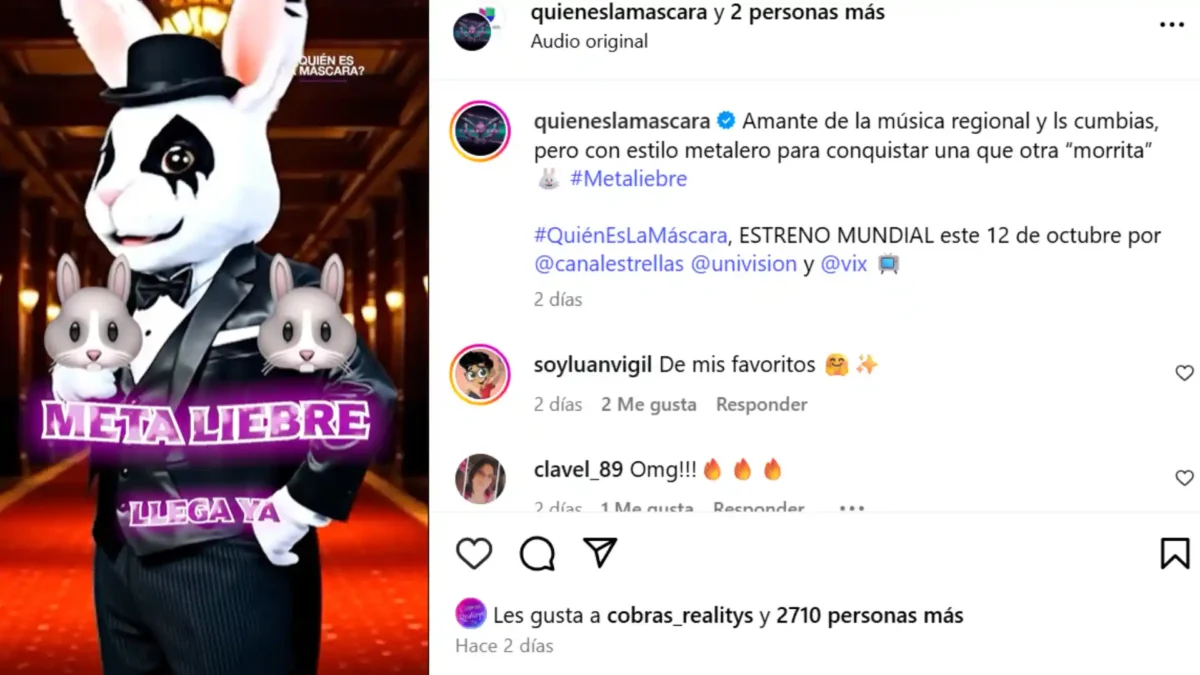Open the '2710 personas más' likes list
The width and height of the screenshot is (1200, 675).
pos(869,615)
